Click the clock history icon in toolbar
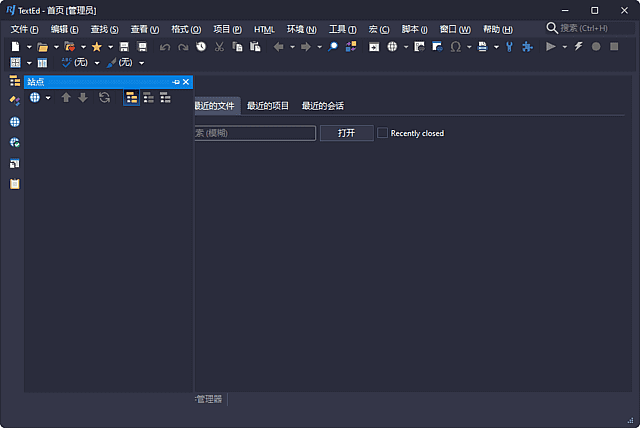This screenshot has height=428, width=640. (201, 46)
